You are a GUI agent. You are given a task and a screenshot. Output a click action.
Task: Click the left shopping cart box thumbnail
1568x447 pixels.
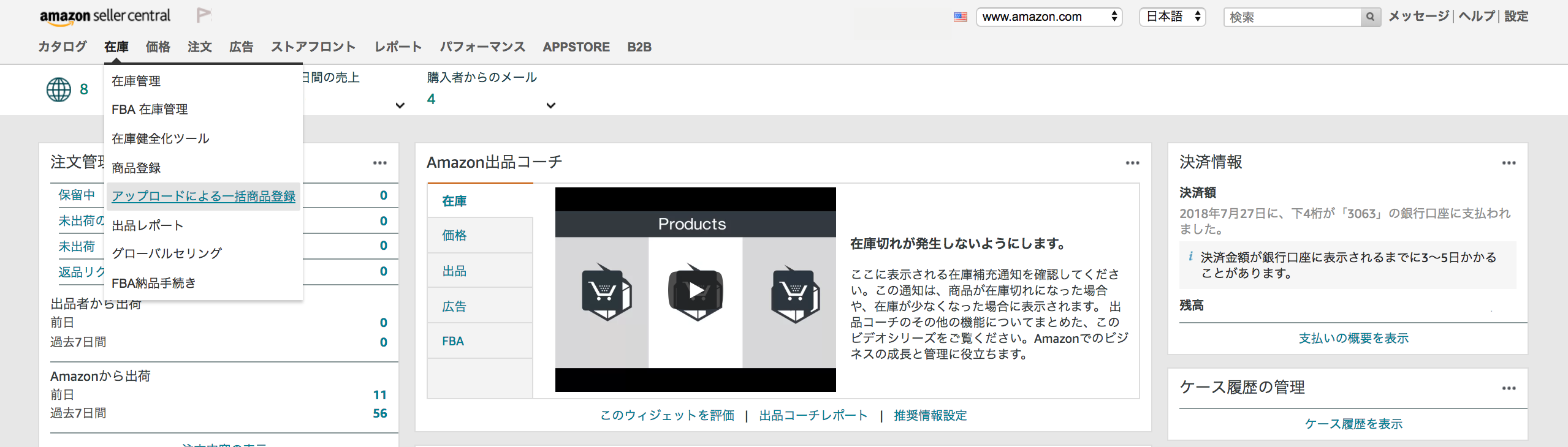click(x=606, y=292)
